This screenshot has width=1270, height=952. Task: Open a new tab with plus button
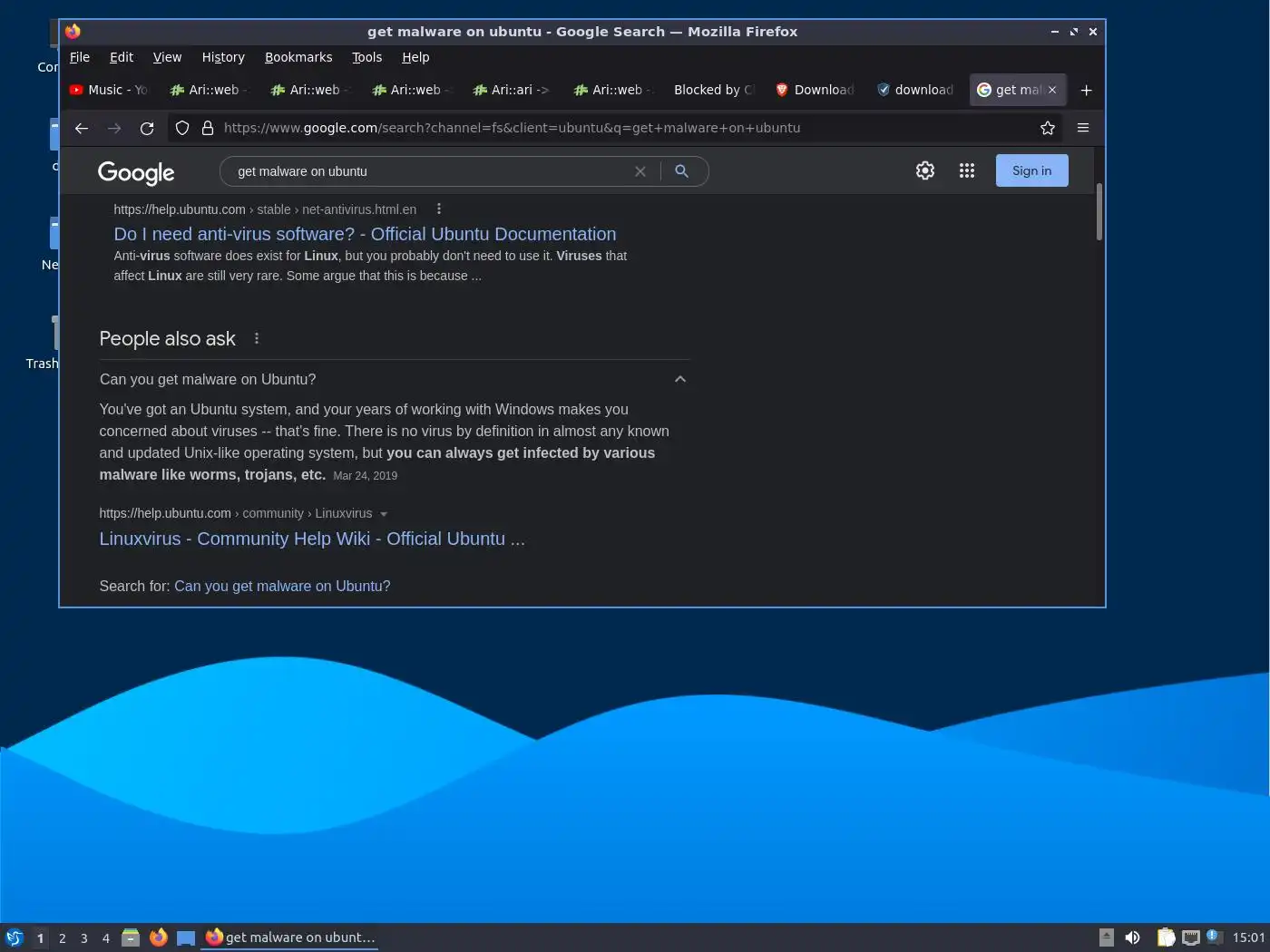click(1087, 90)
